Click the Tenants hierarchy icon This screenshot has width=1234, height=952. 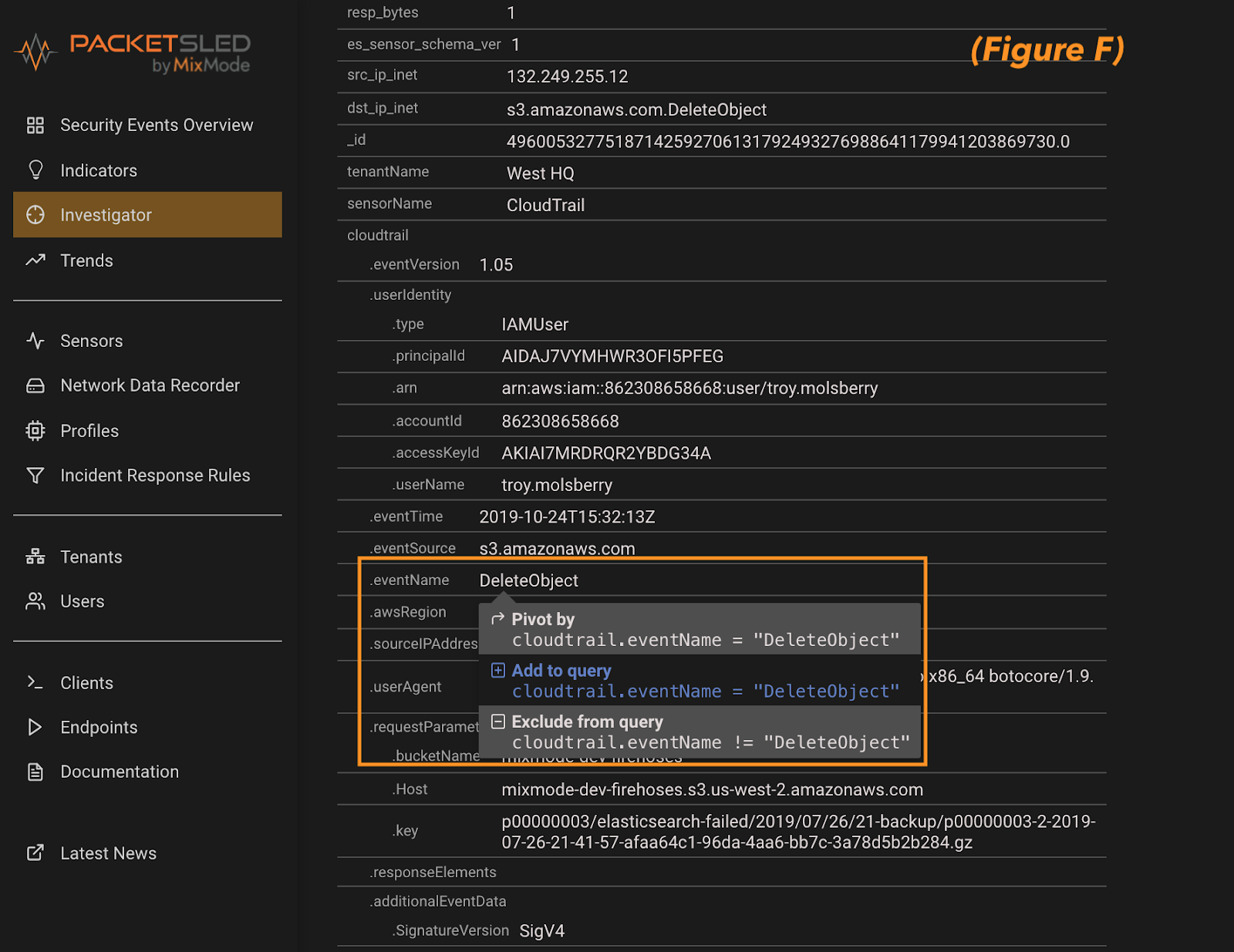pos(35,557)
